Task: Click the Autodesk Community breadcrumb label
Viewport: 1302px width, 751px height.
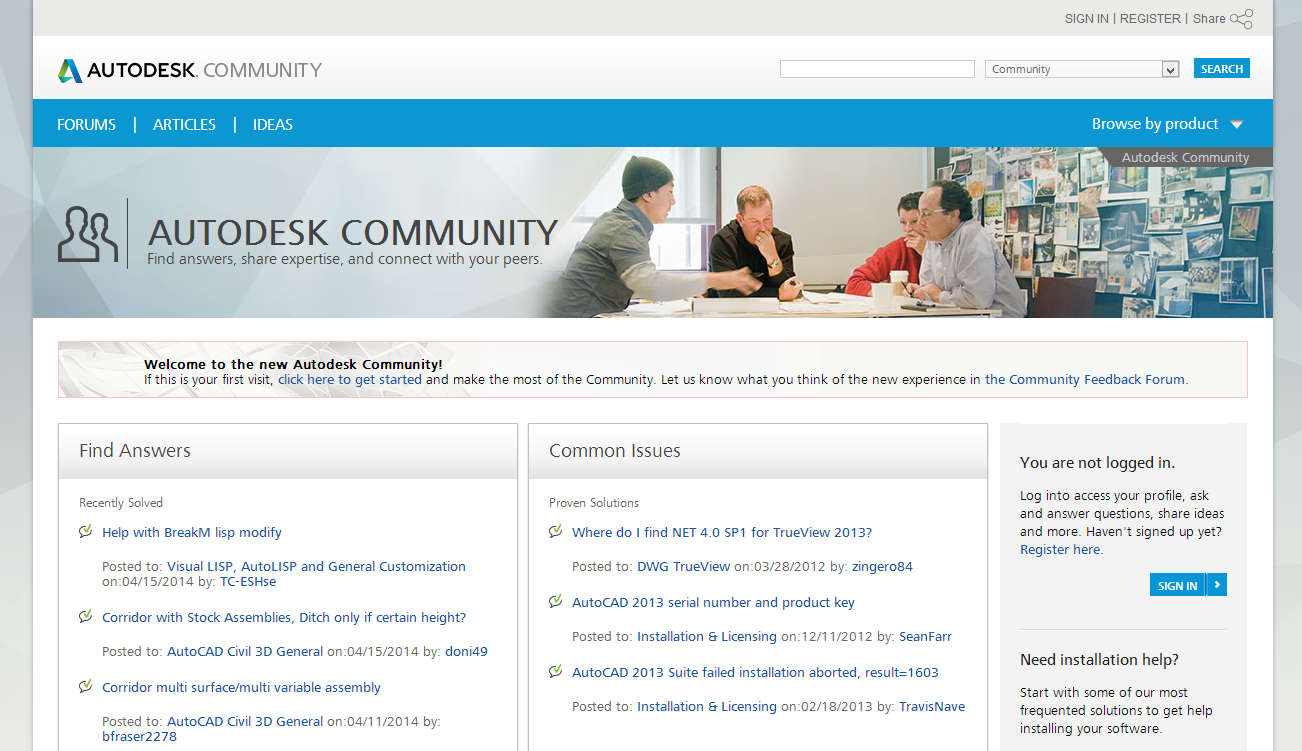Action: [x=1185, y=157]
